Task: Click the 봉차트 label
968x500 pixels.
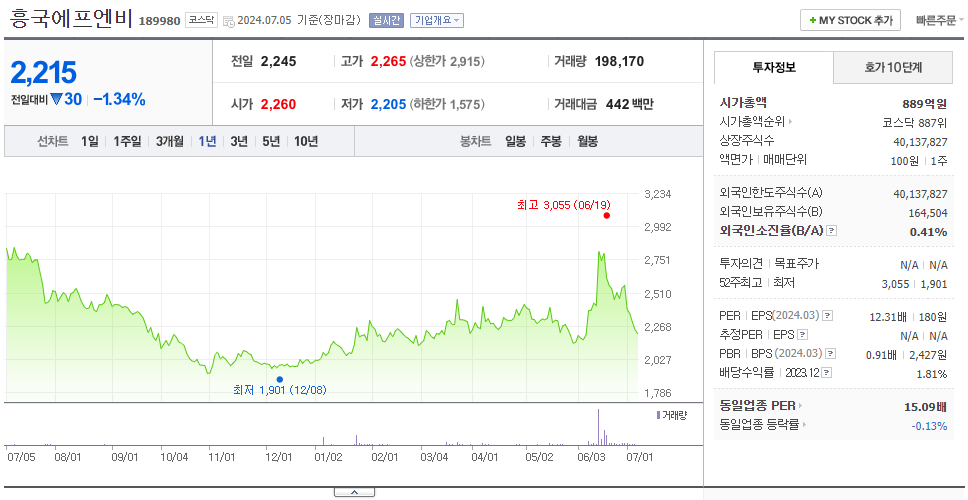Action: 475,141
